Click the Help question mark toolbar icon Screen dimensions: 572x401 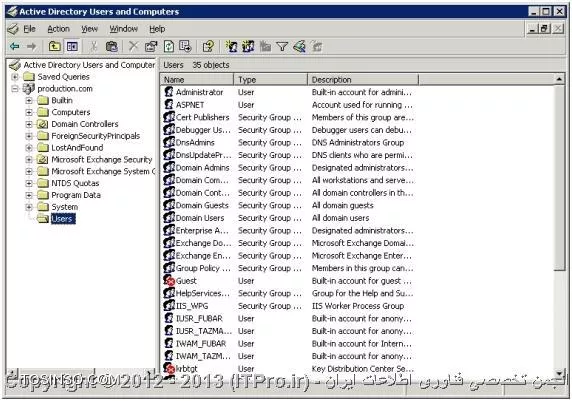[208, 46]
